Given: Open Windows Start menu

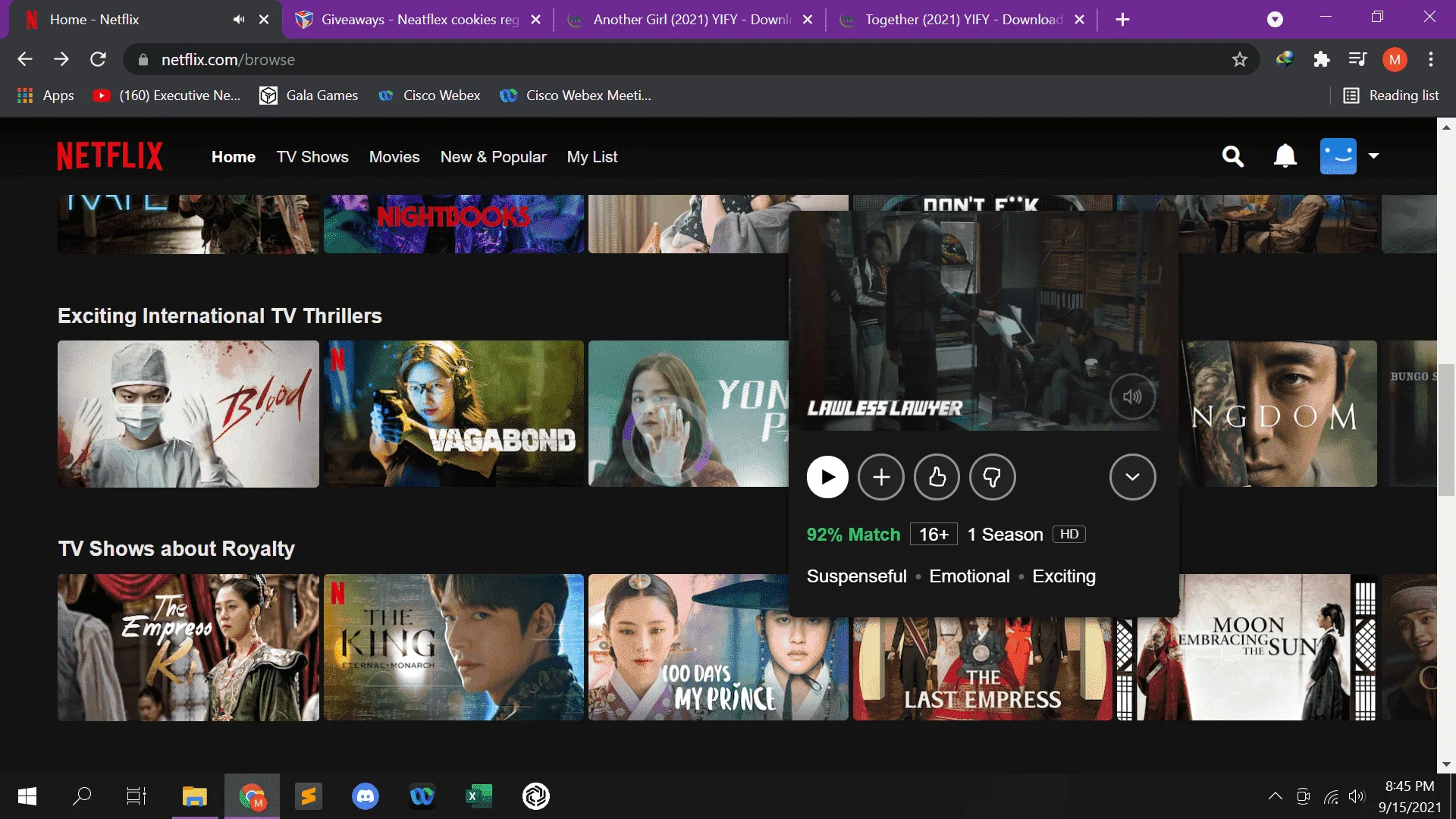Looking at the screenshot, I should 27,796.
